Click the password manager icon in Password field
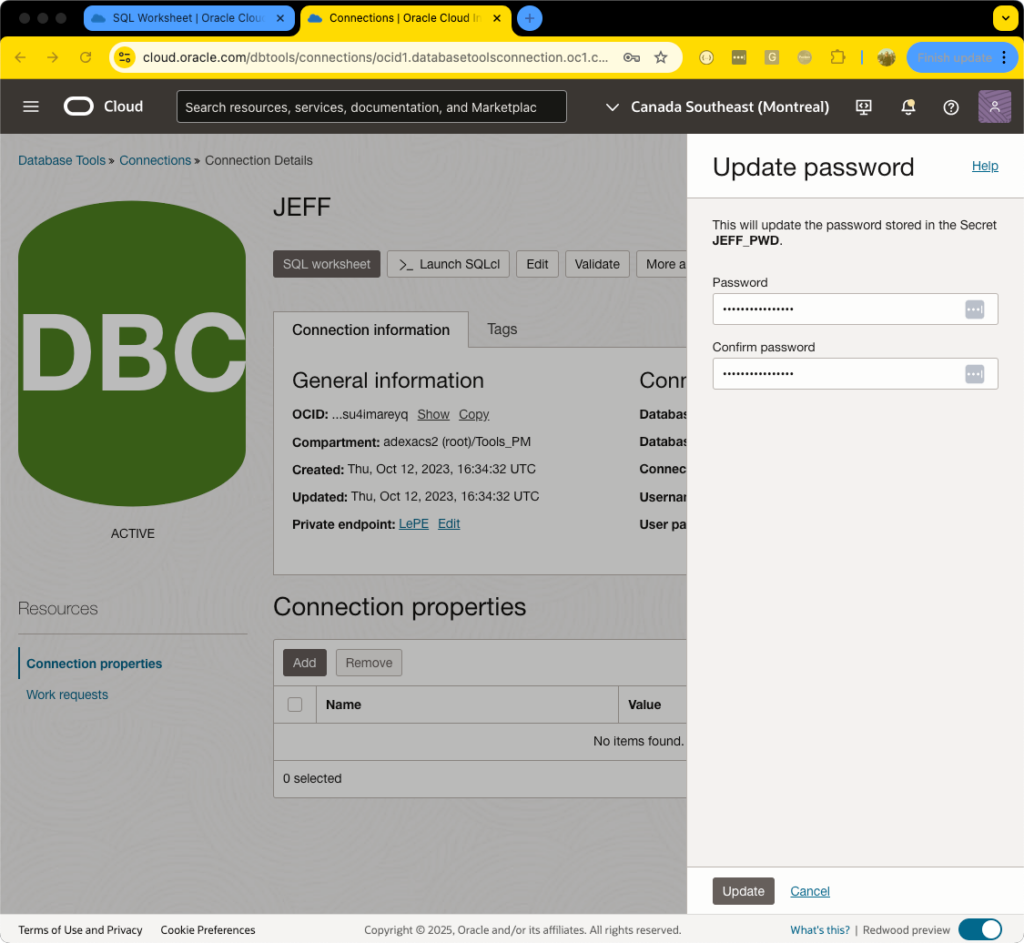The image size is (1024, 943). [x=974, y=309]
